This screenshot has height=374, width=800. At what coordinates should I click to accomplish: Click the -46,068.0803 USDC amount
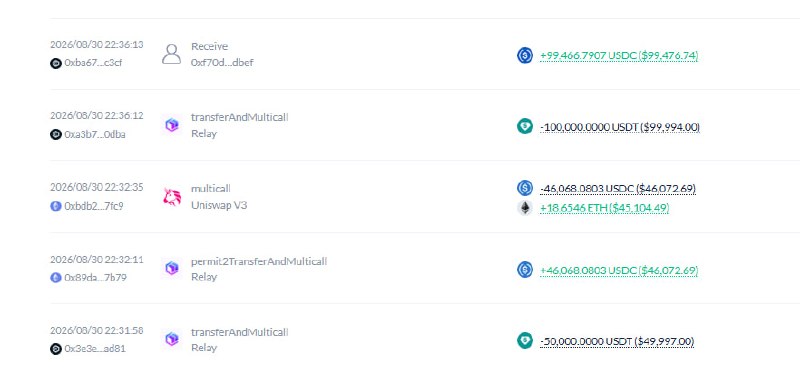(618, 189)
